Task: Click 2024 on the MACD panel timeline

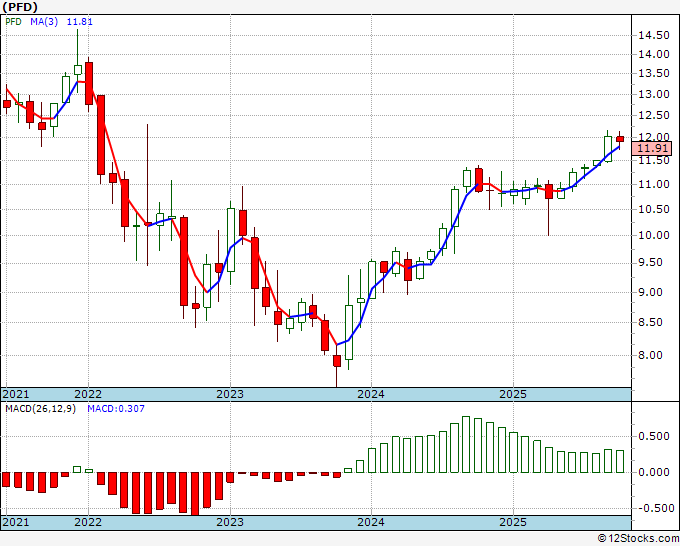Action: pos(371,522)
